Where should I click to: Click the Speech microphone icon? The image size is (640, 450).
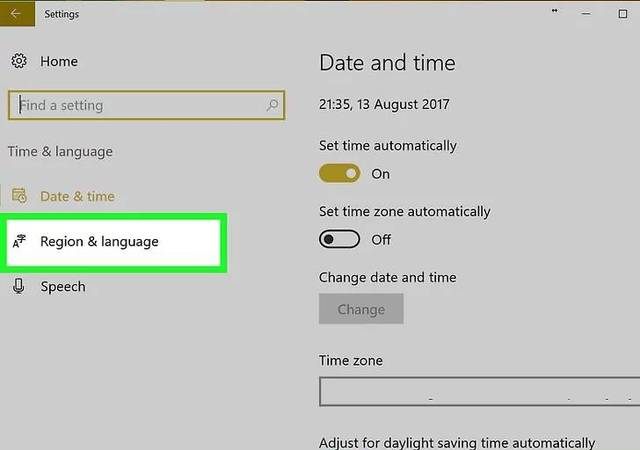click(x=19, y=286)
